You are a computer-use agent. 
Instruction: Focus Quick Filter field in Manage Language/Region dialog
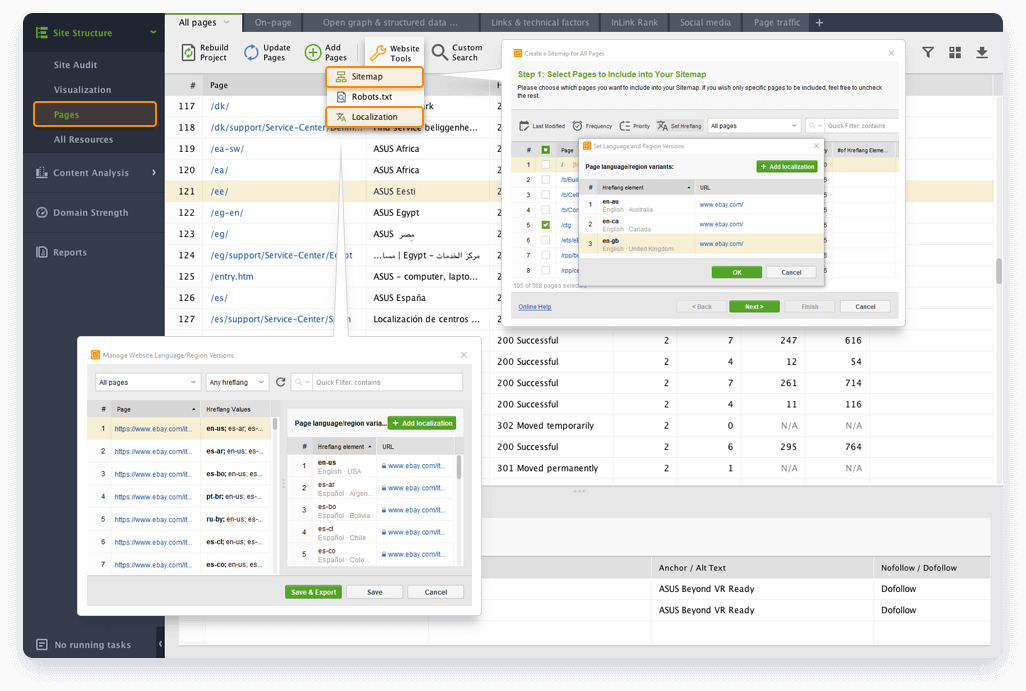(x=387, y=382)
